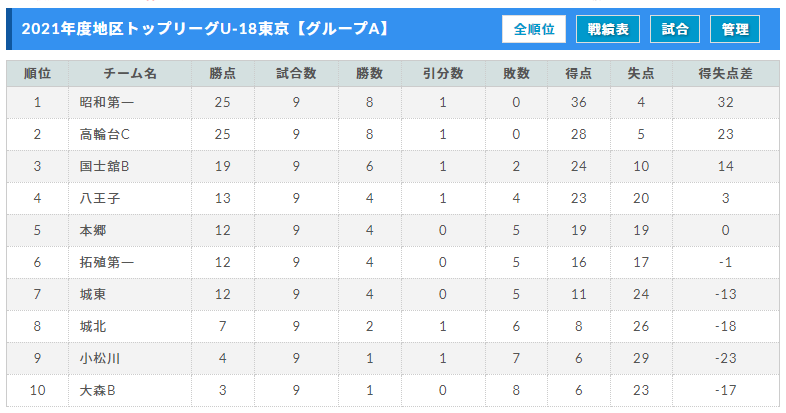Click team 国士舘B in the table

[104, 166]
